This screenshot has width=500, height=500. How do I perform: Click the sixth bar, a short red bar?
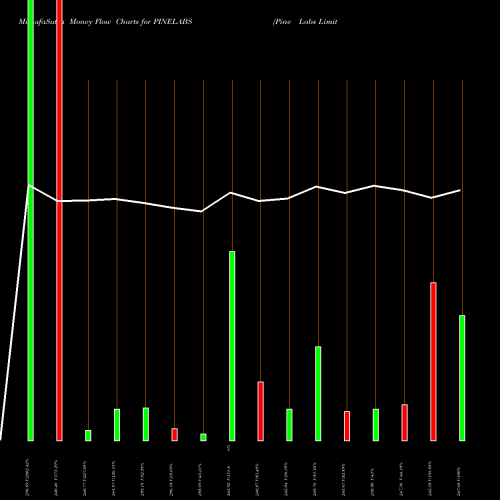(175, 435)
